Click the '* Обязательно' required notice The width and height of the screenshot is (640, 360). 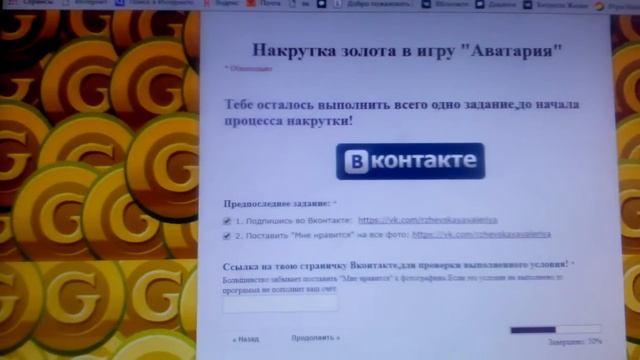[x=248, y=69]
